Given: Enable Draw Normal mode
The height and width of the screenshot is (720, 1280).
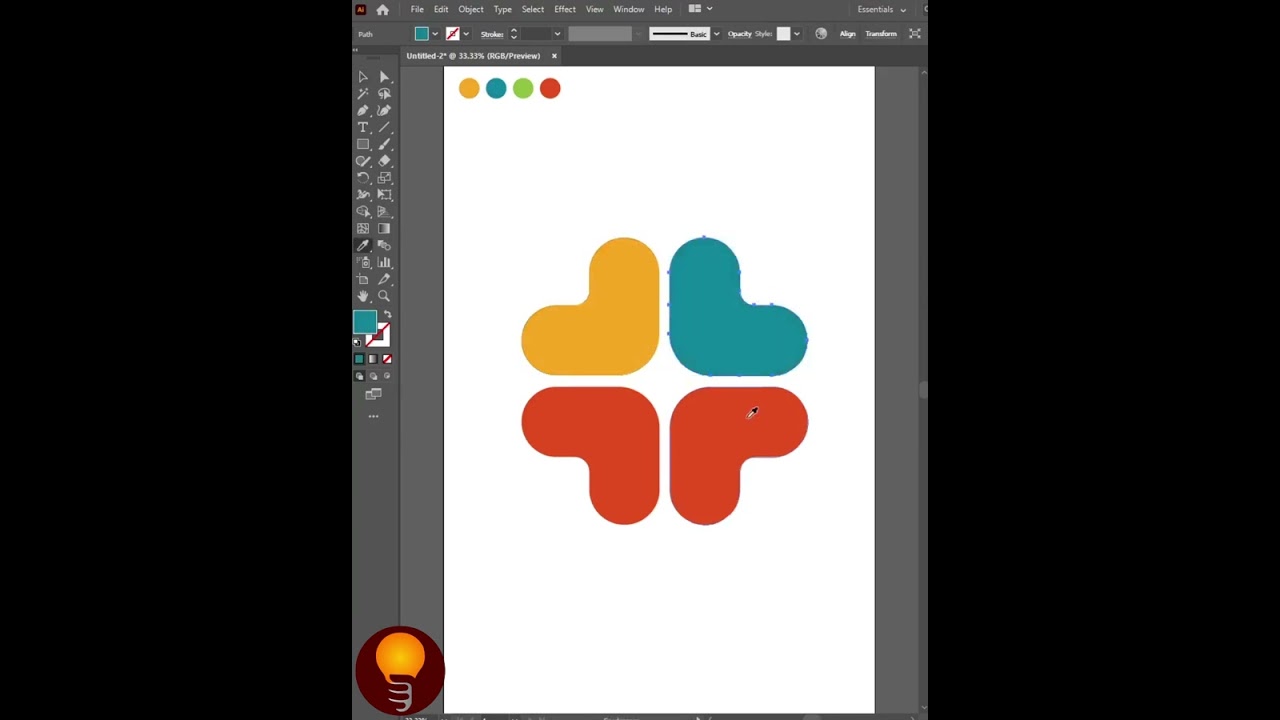Looking at the screenshot, I should coord(360,376).
